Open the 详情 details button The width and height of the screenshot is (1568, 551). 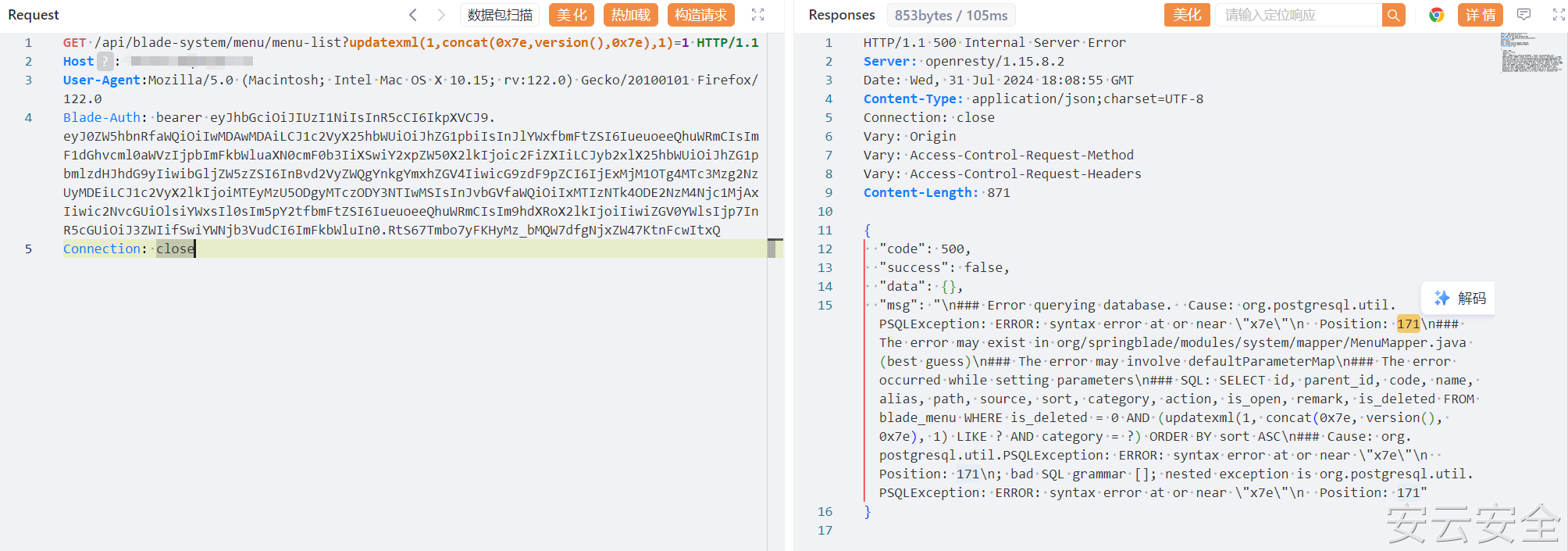[1481, 15]
